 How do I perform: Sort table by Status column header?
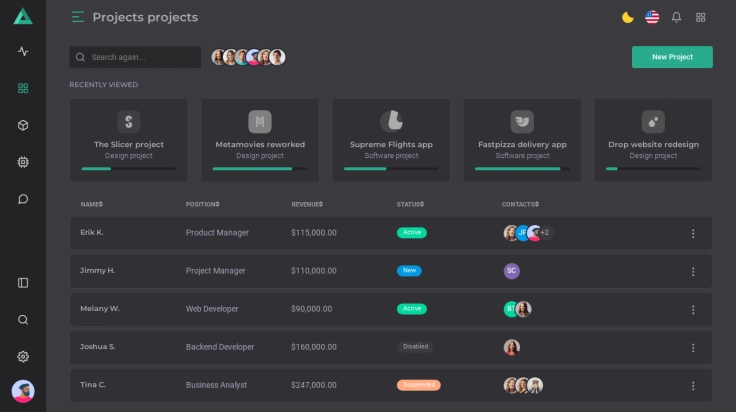pyautogui.click(x=410, y=204)
